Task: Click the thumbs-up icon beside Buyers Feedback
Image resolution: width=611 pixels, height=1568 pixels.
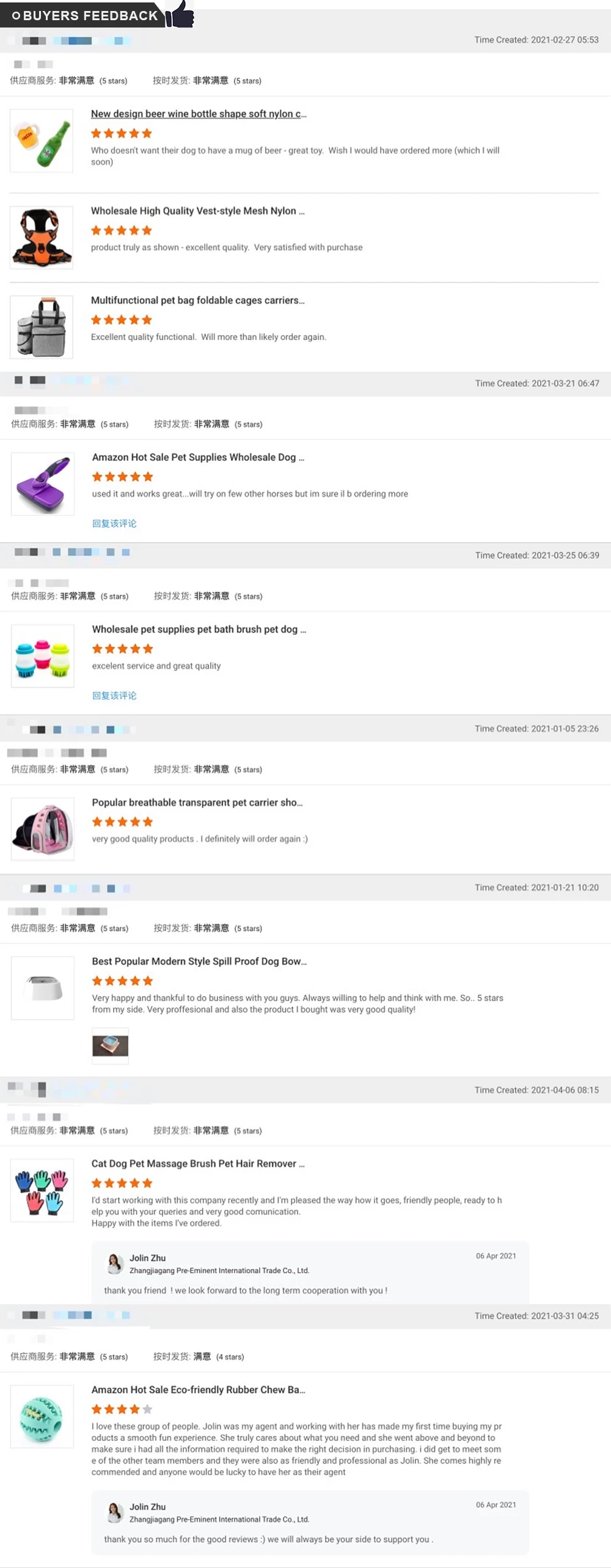Action: (x=180, y=13)
